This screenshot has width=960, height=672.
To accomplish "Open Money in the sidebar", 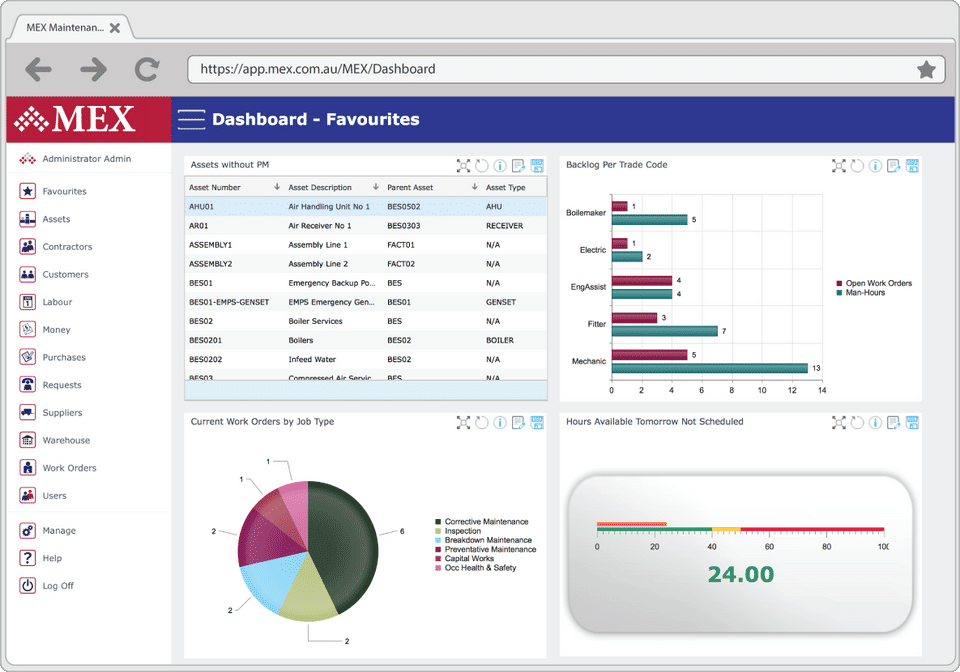I will 45,329.
